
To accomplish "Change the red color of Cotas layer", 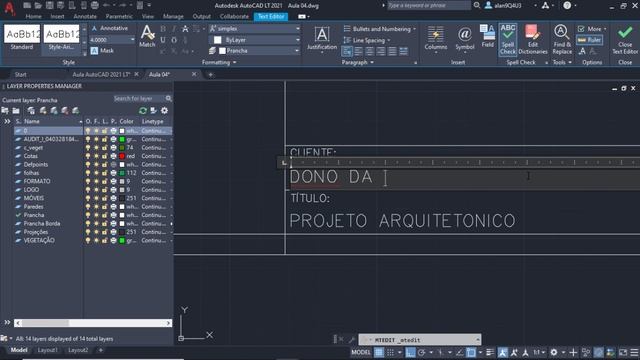I will [122, 156].
